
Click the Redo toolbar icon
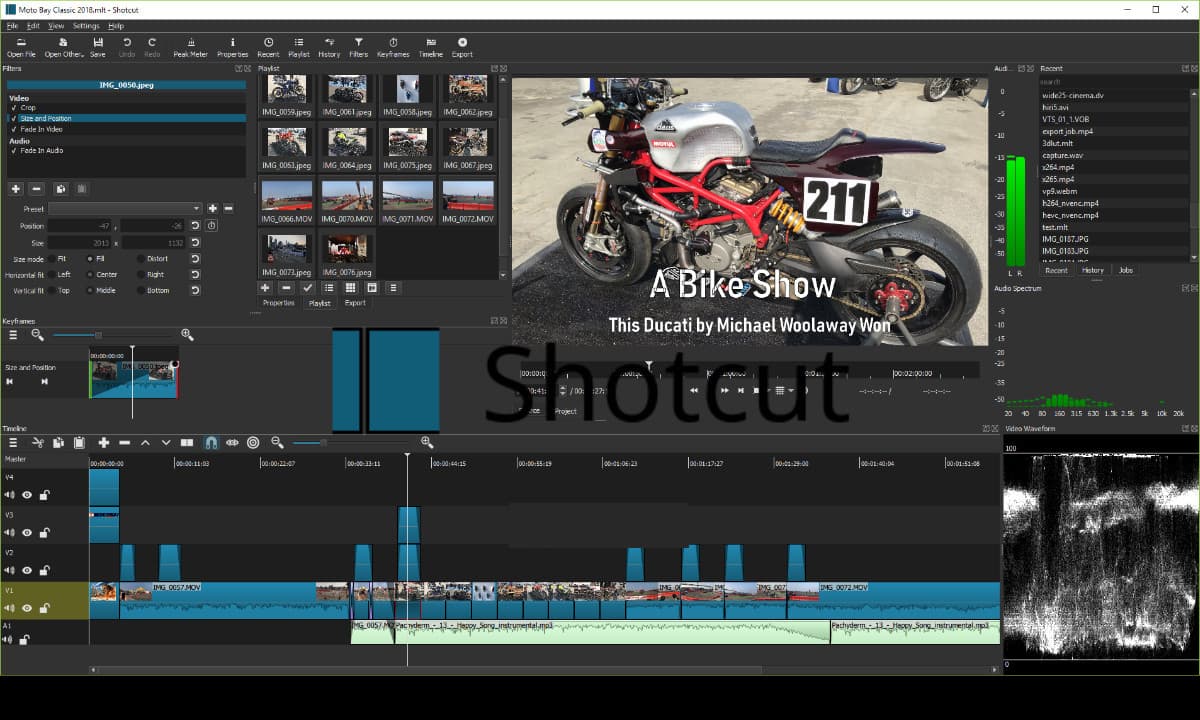(152, 47)
